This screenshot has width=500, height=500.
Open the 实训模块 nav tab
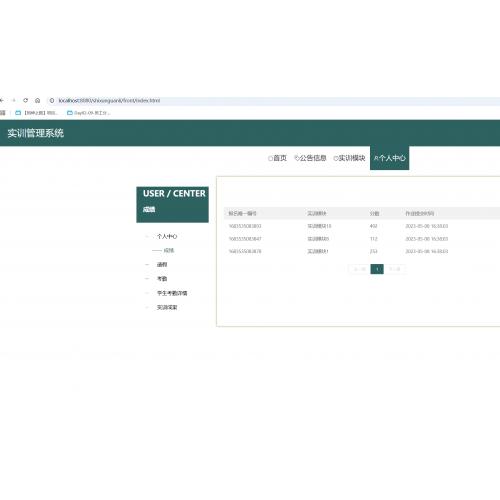coord(349,158)
